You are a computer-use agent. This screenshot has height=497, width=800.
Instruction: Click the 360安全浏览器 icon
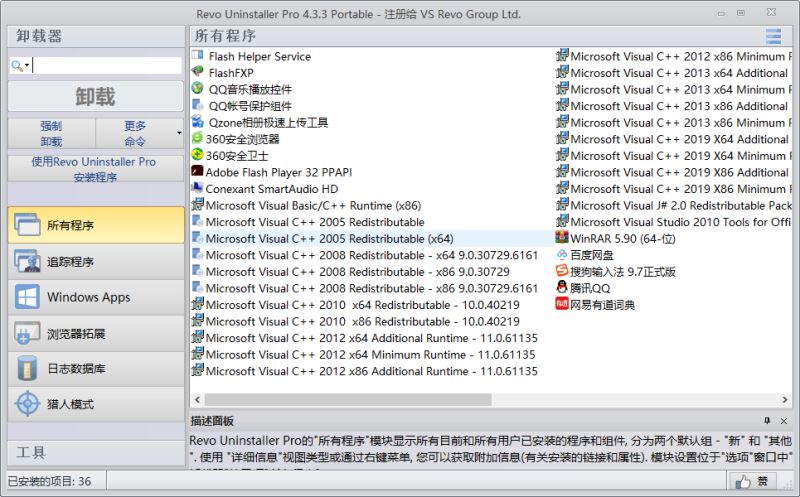click(x=197, y=138)
